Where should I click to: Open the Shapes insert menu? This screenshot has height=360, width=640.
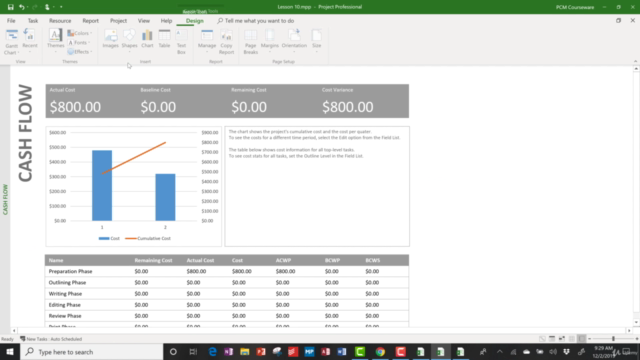(129, 40)
